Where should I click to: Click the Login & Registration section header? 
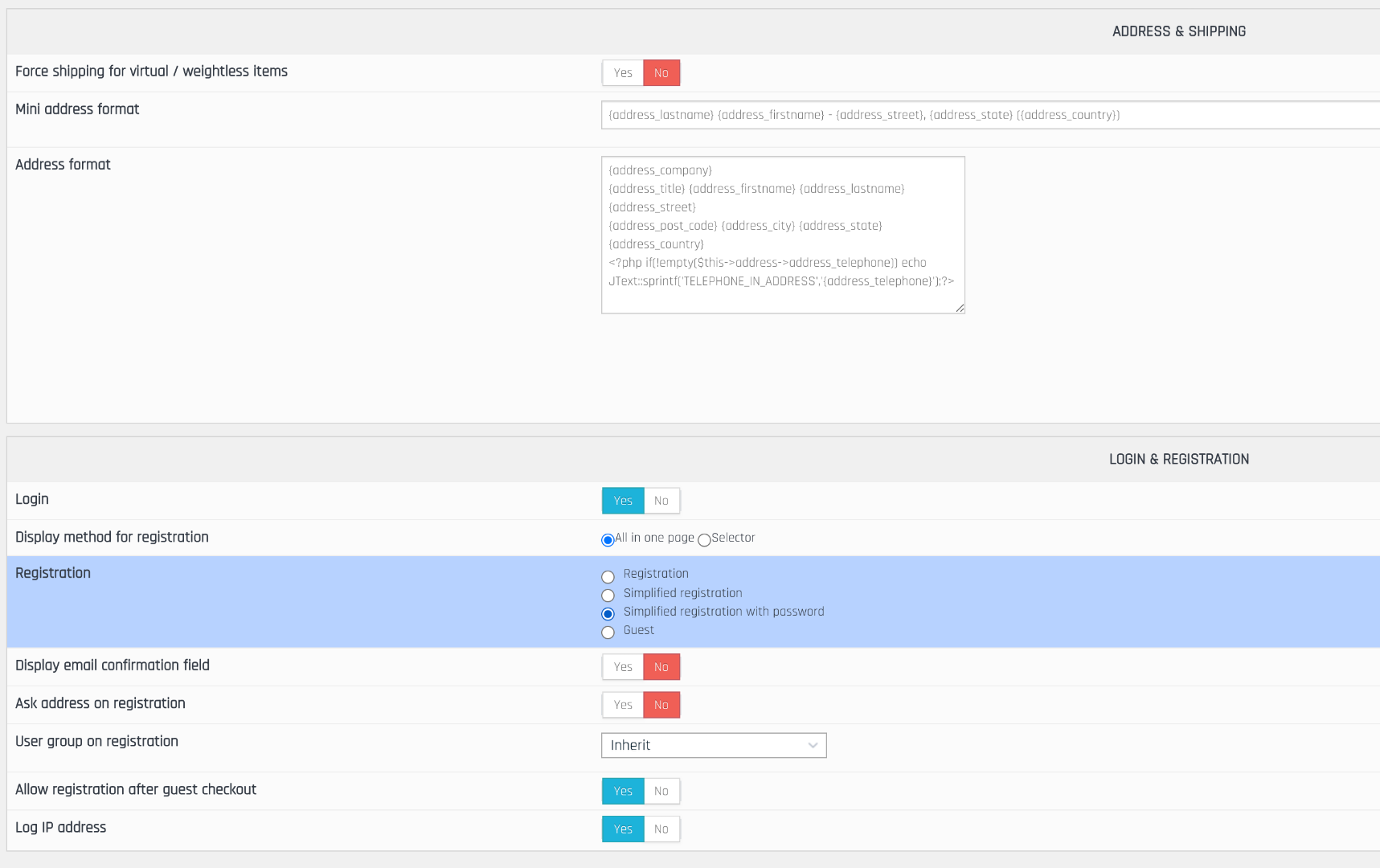[x=1178, y=460]
